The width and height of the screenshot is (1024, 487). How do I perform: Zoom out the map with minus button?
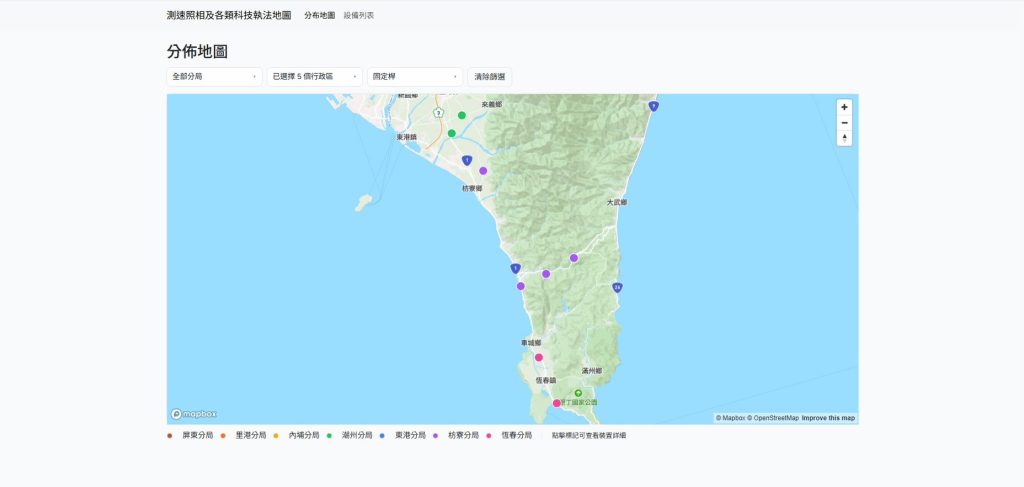844,123
